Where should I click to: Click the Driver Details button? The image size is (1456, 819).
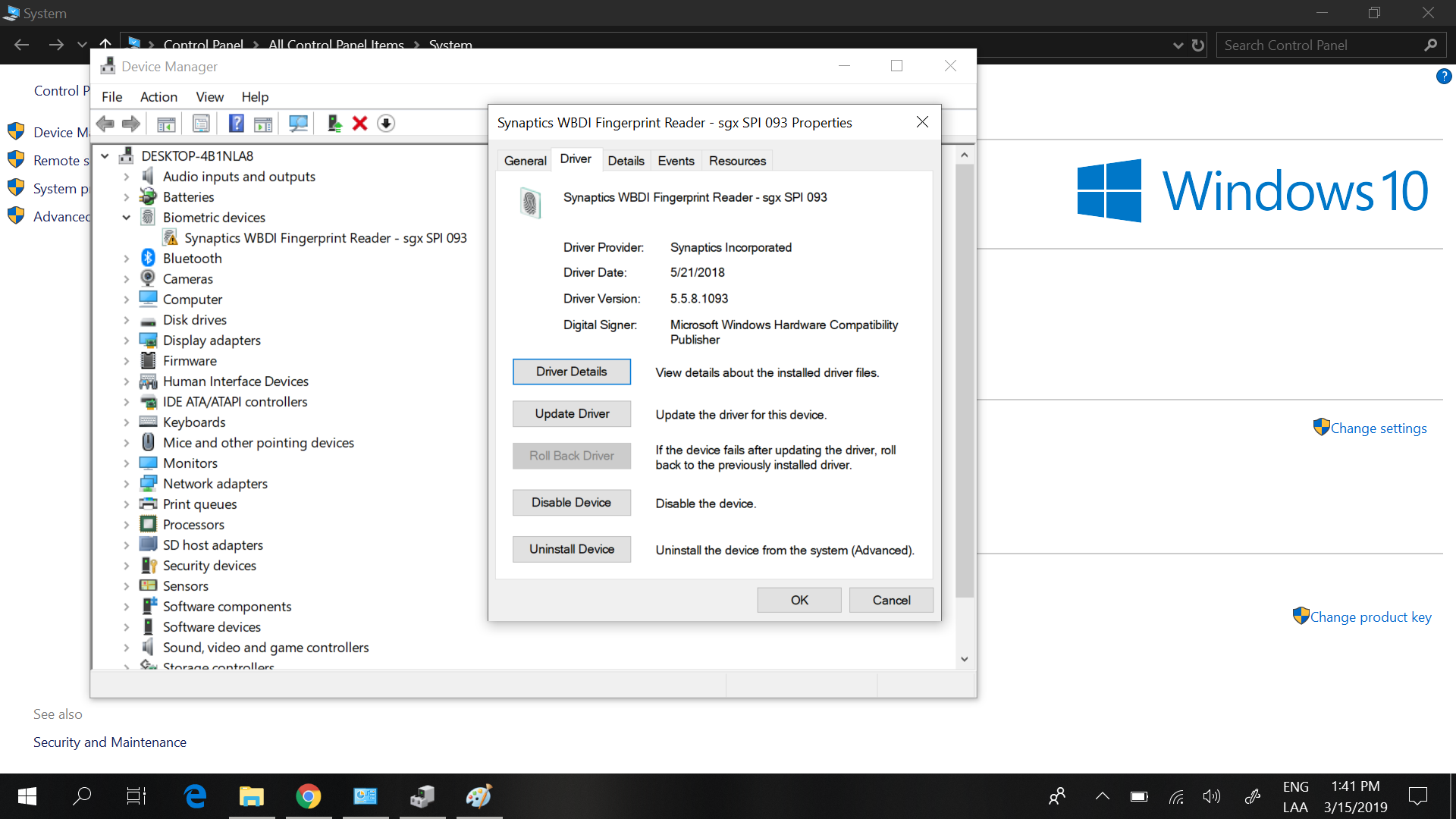[x=571, y=372]
